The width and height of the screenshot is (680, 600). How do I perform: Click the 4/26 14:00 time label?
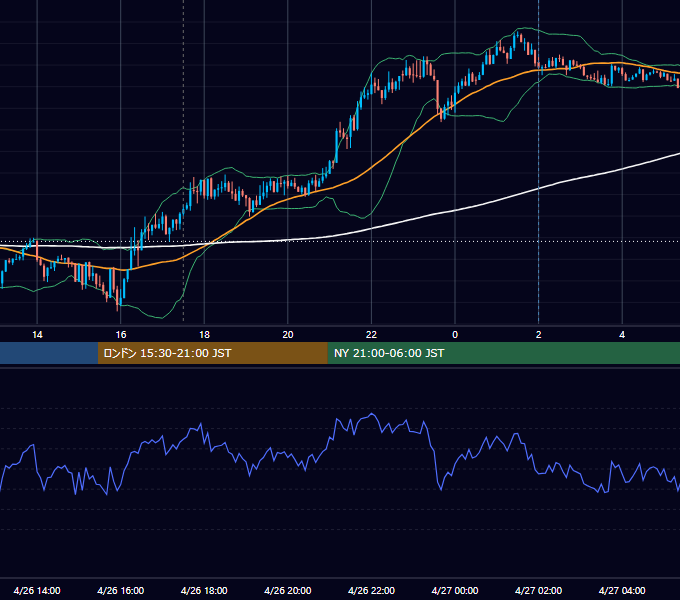[37, 590]
